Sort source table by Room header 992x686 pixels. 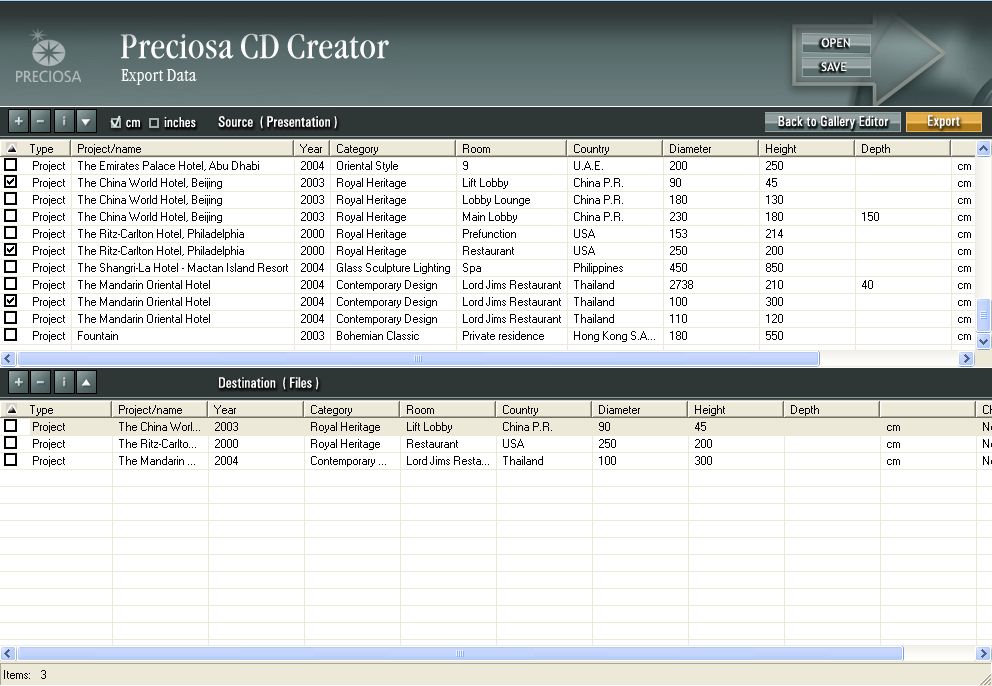(x=511, y=149)
